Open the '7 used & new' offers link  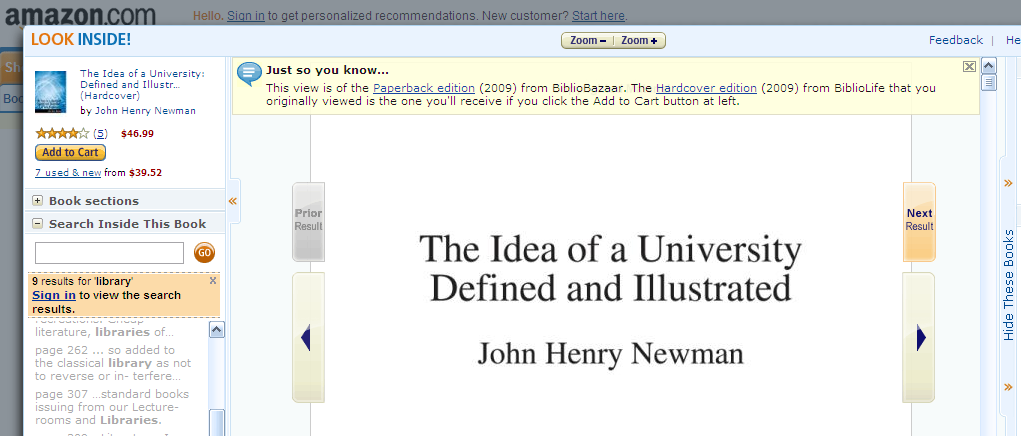click(68, 172)
